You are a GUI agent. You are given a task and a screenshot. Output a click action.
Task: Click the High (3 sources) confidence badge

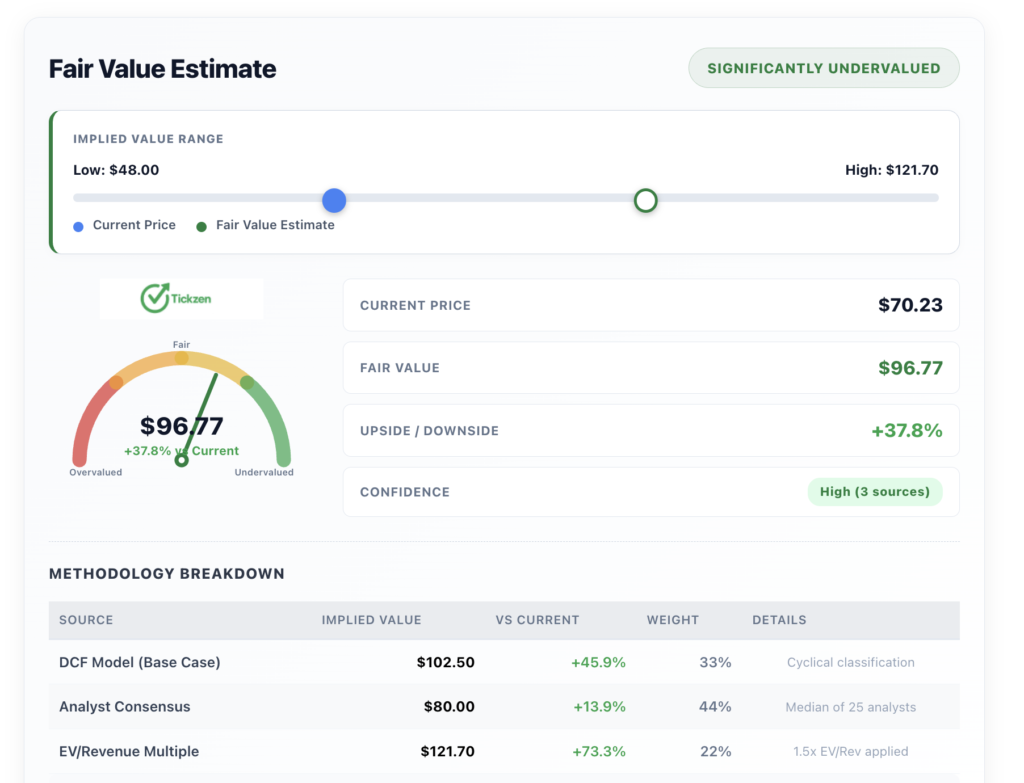point(874,492)
